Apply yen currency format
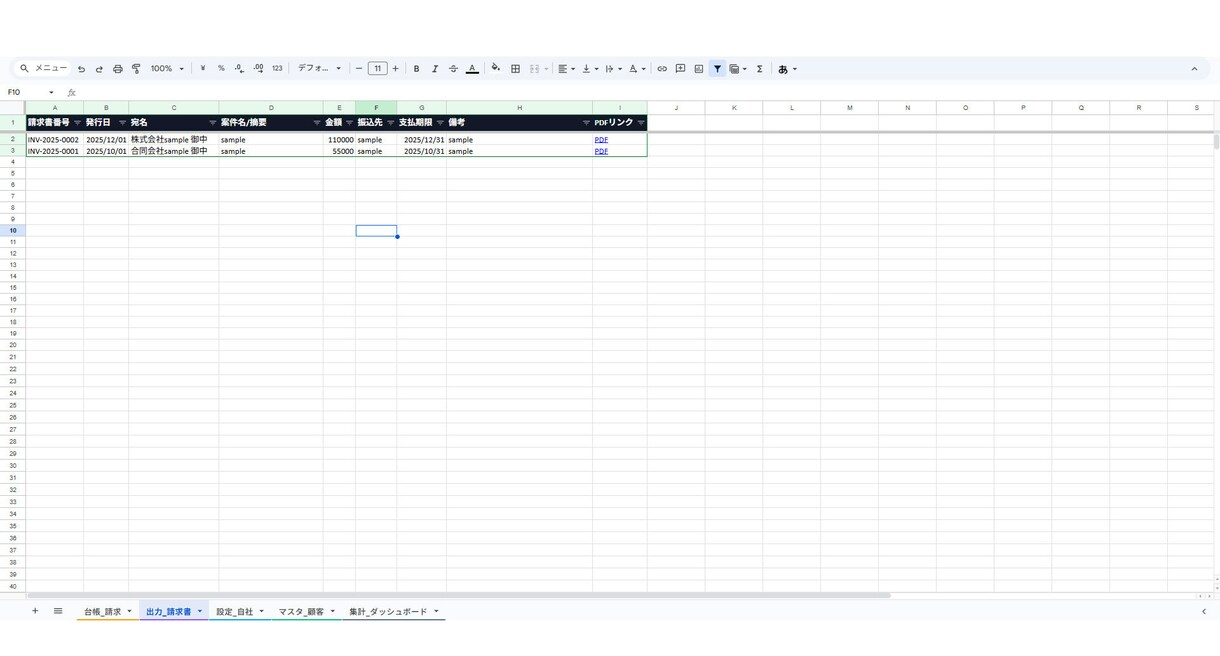 pos(203,69)
